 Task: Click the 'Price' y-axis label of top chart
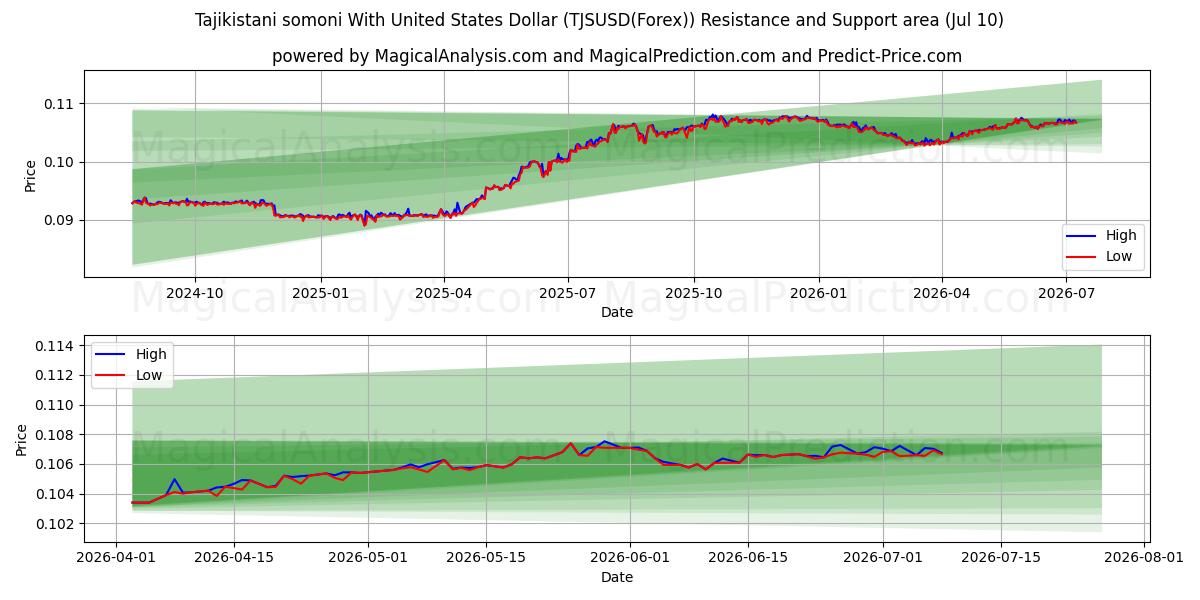[31, 174]
